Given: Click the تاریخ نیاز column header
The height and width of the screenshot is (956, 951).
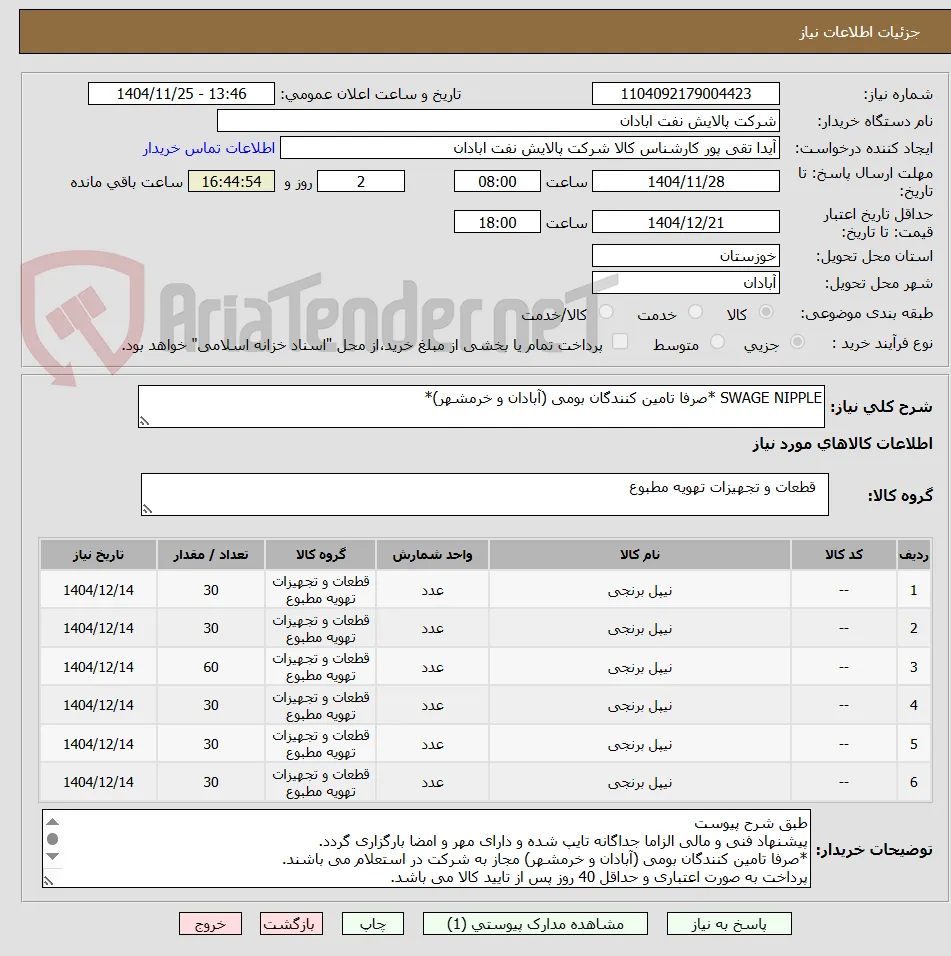Looking at the screenshot, I should click(x=98, y=554).
